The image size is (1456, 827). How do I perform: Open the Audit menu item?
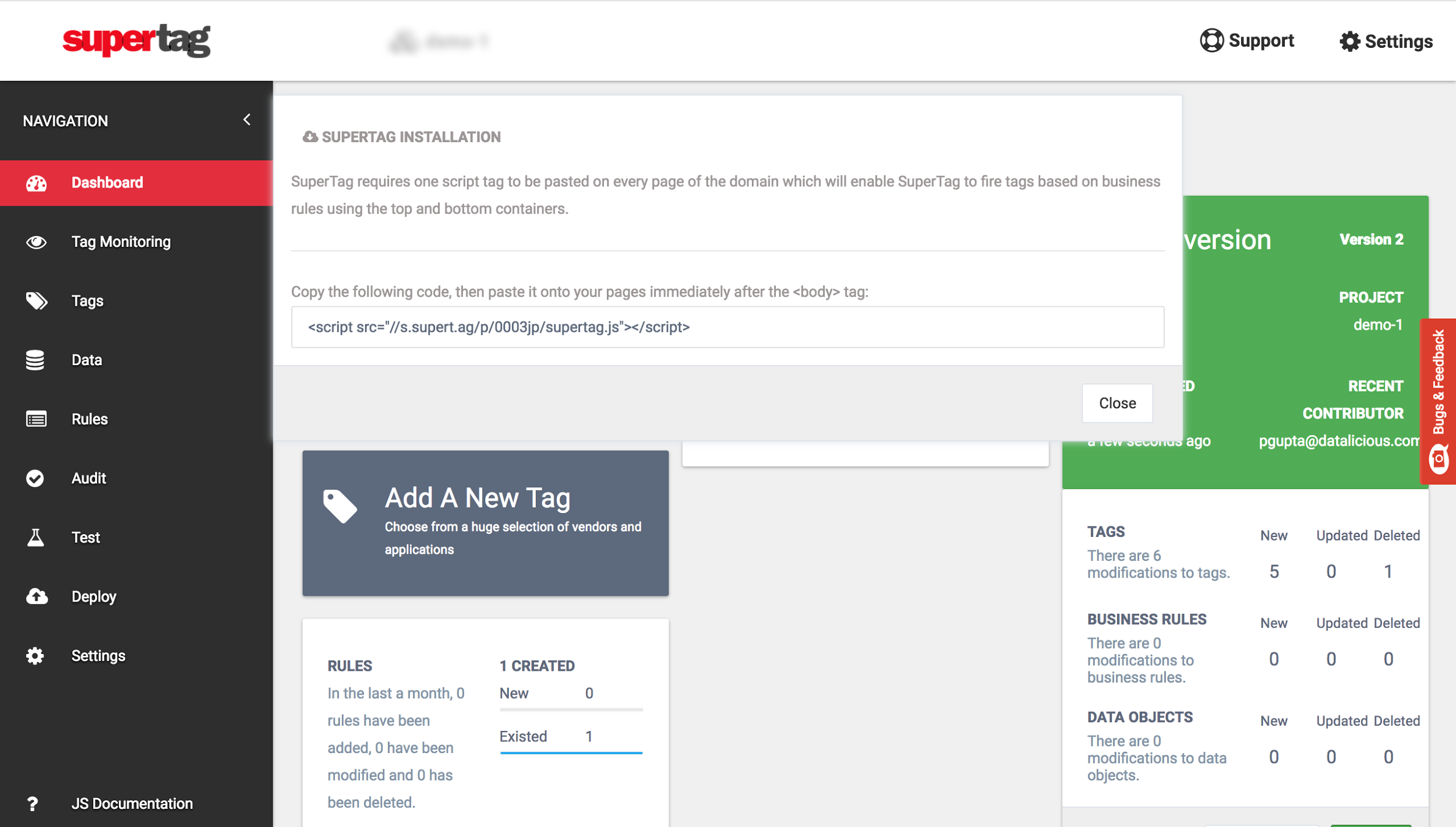pyautogui.click(x=136, y=478)
